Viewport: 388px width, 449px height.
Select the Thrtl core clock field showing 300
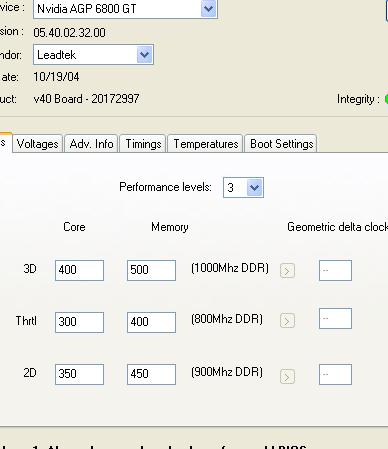[79, 322]
